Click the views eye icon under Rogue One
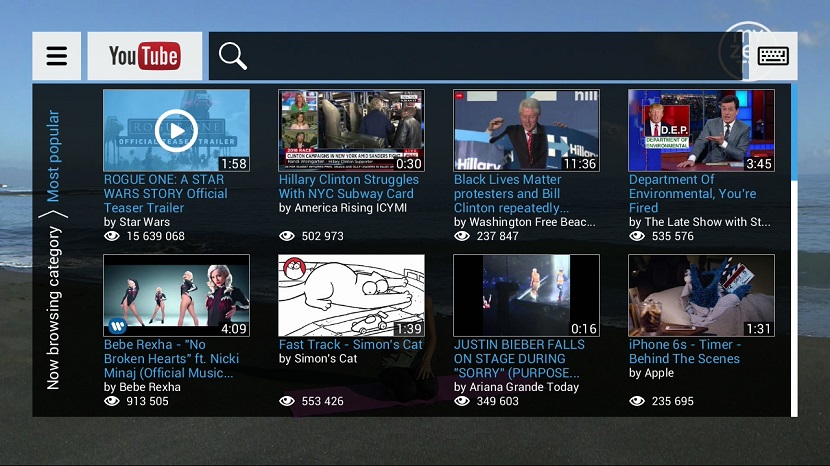This screenshot has width=830, height=466. [x=111, y=237]
